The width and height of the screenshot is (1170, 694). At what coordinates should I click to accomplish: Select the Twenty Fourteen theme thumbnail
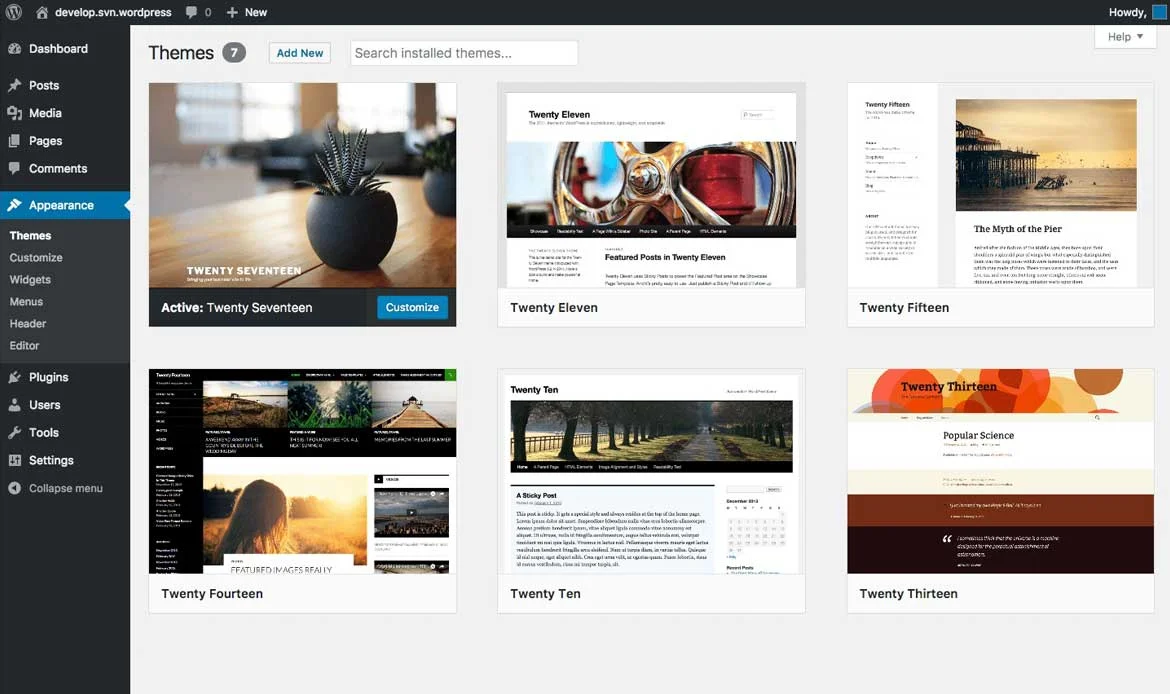click(302, 471)
